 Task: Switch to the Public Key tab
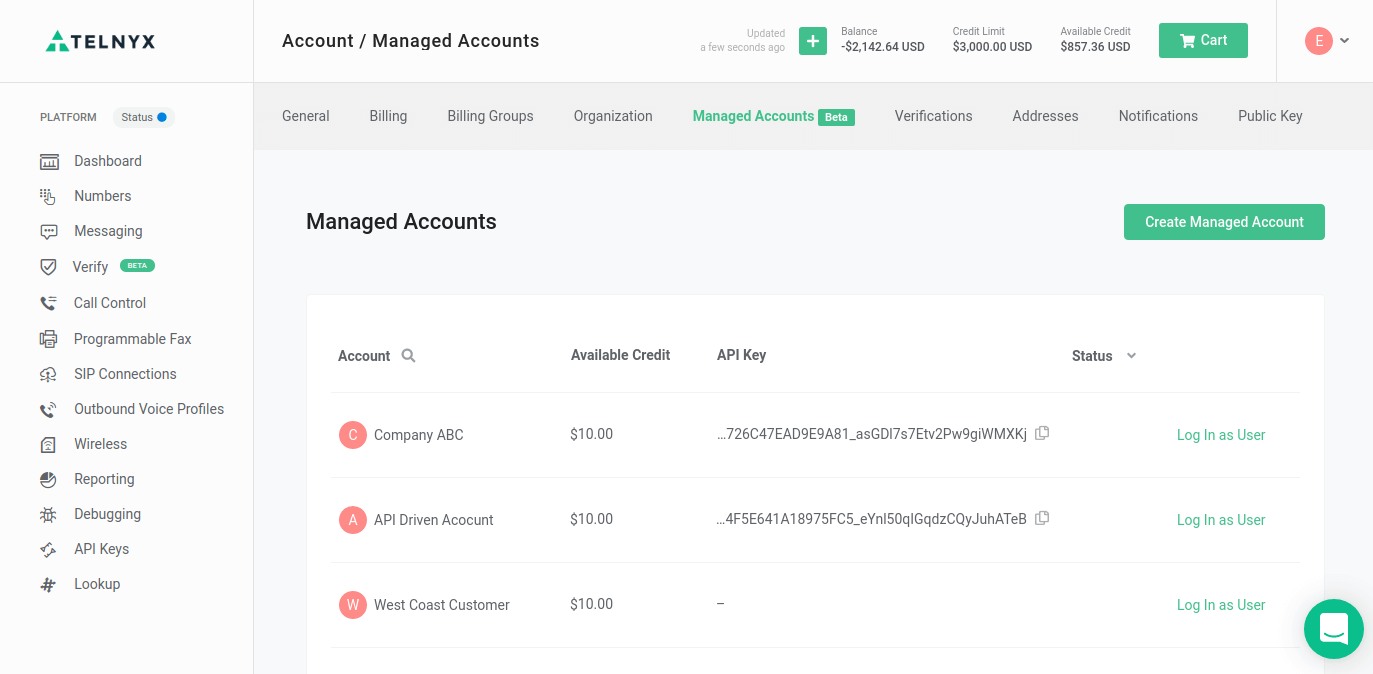[1270, 116]
